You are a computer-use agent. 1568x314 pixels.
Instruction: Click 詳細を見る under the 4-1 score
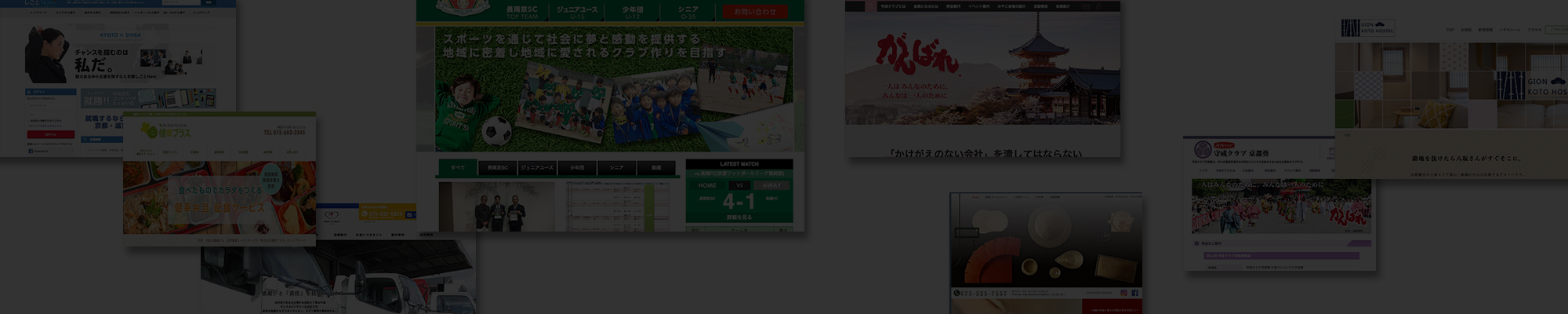(x=739, y=217)
